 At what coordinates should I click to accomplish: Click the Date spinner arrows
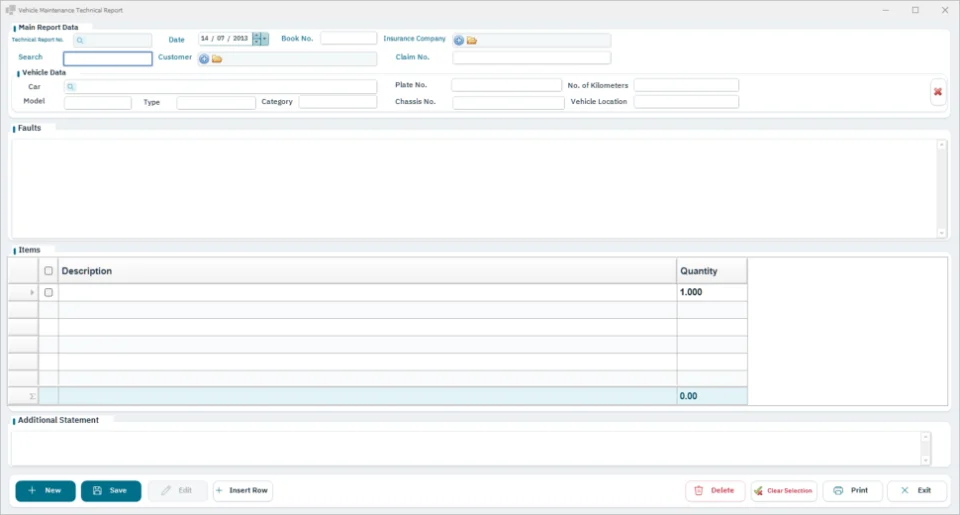pos(257,39)
